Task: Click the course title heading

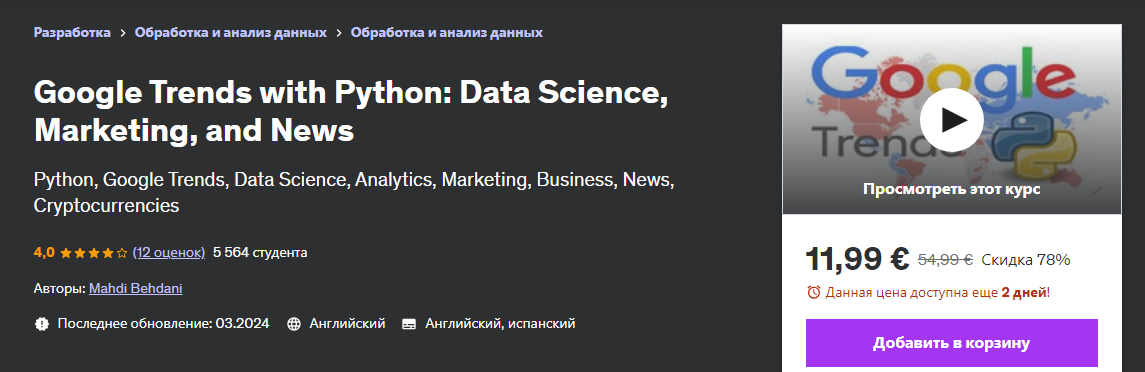Action: pos(351,111)
